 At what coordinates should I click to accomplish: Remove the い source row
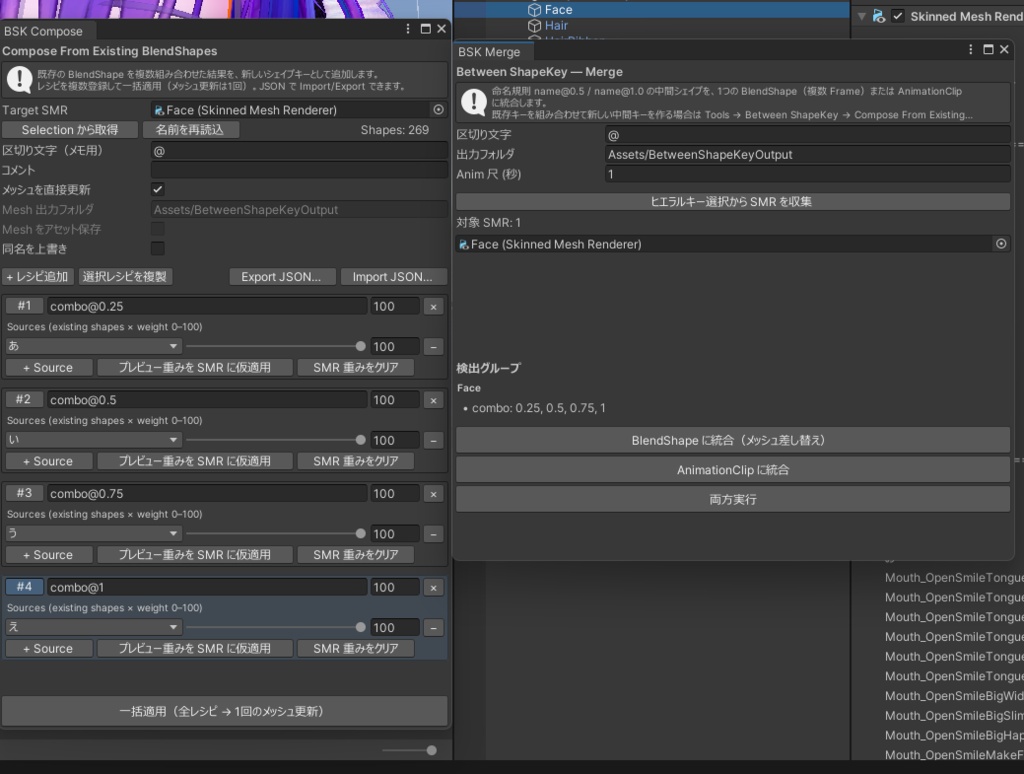(x=434, y=440)
